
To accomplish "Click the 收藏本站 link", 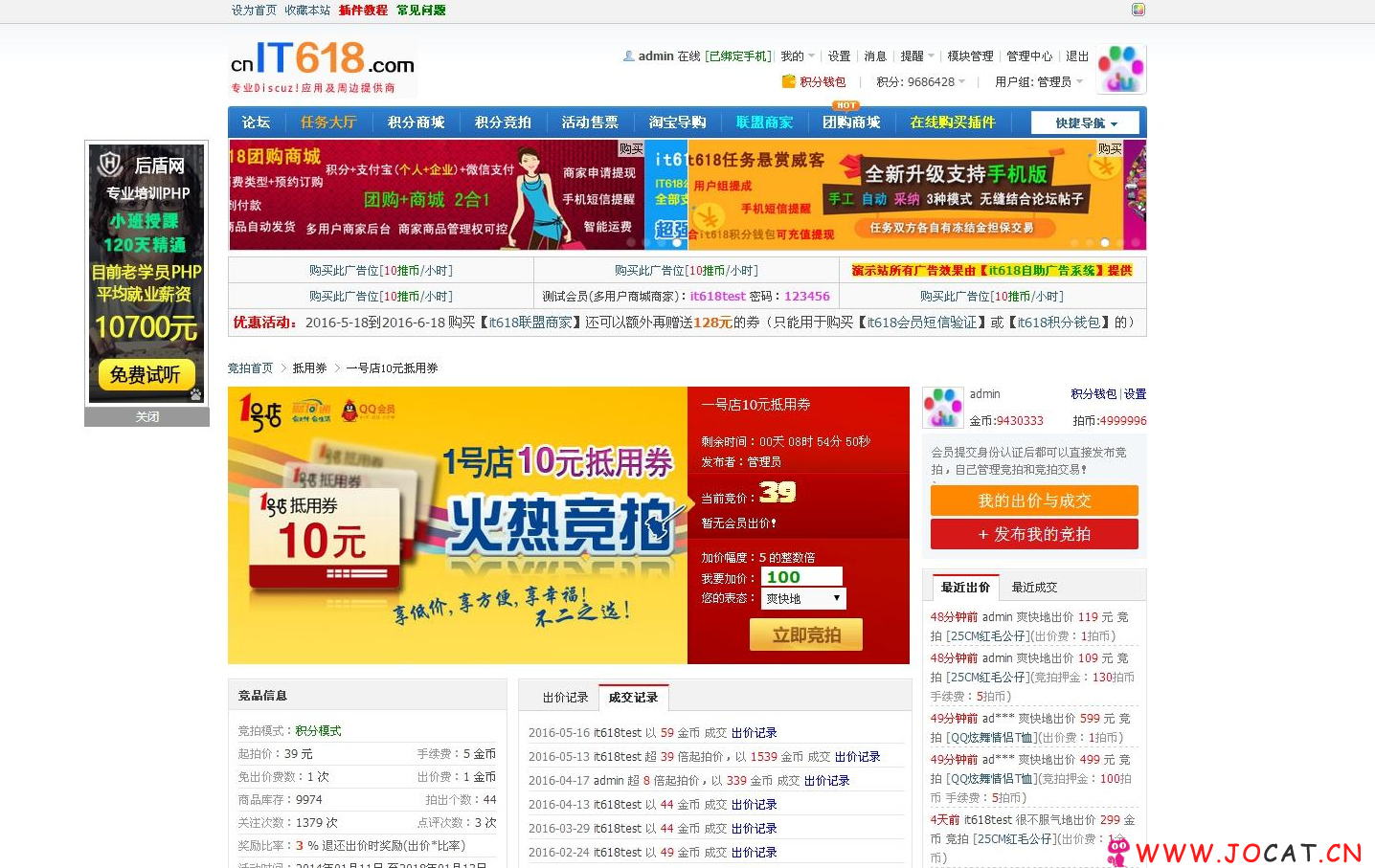I will [x=307, y=11].
